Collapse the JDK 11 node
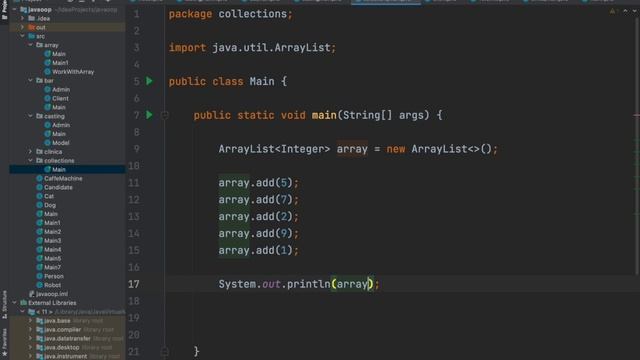 pos(22,312)
